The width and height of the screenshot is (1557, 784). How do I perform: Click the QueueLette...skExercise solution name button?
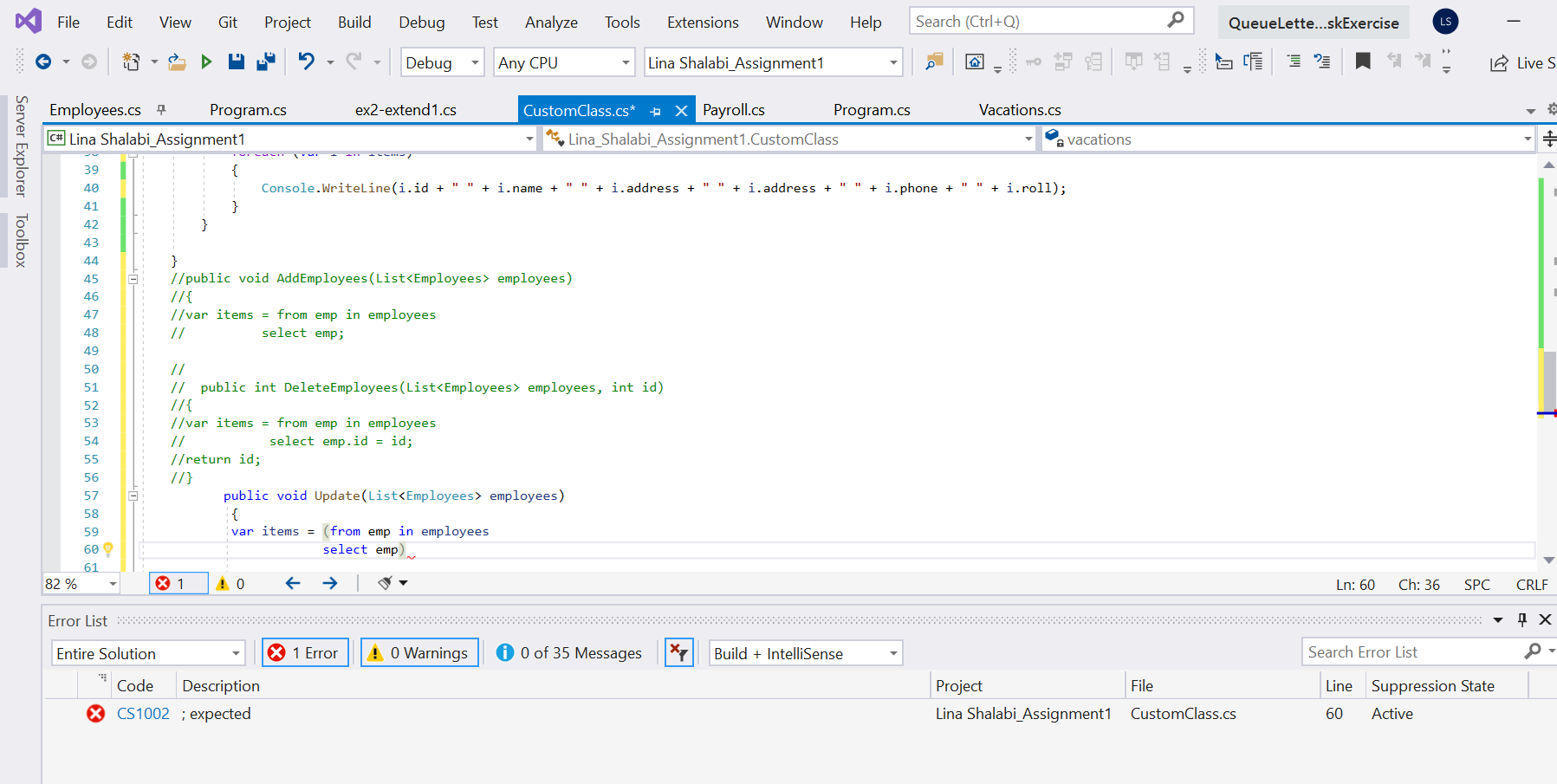tap(1314, 23)
